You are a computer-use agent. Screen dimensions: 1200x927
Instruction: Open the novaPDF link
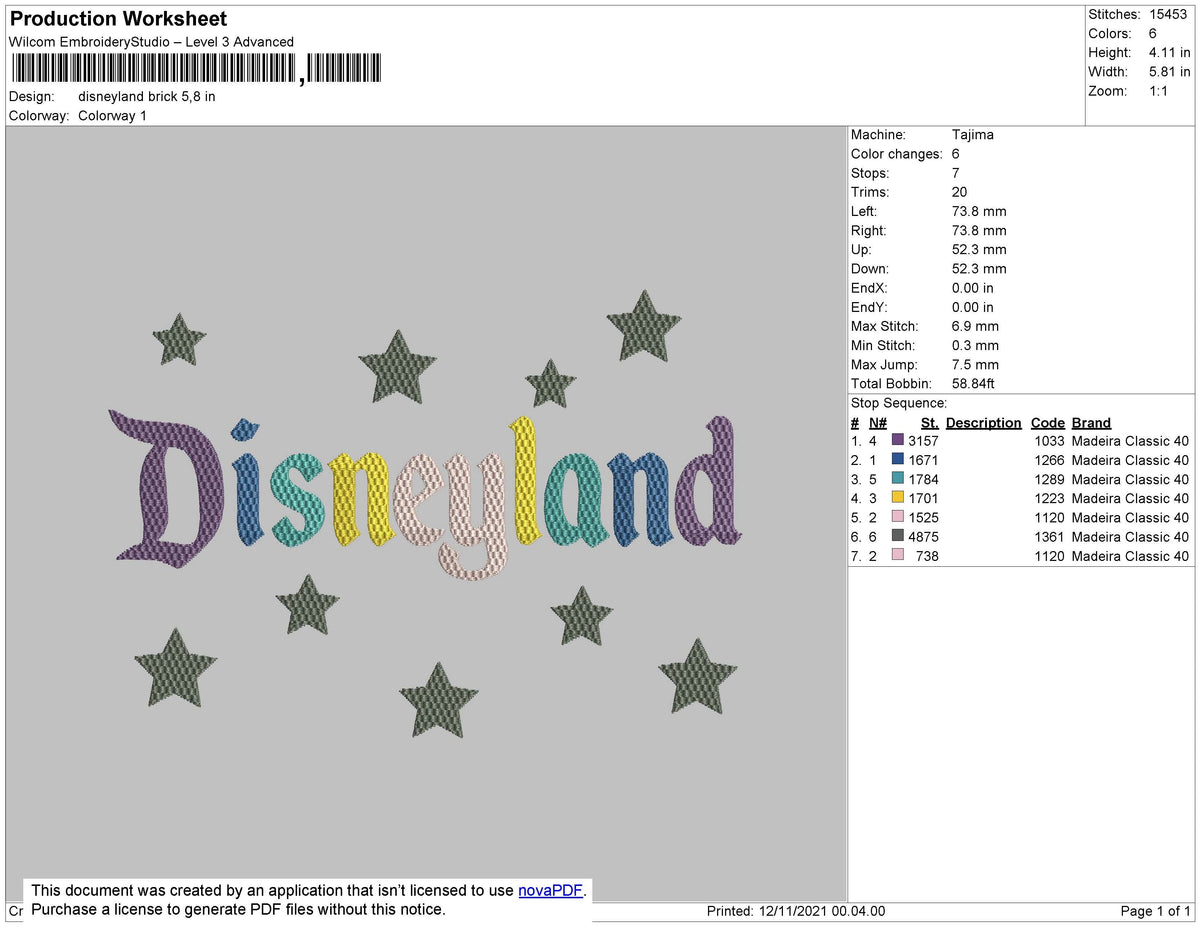[x=550, y=890]
